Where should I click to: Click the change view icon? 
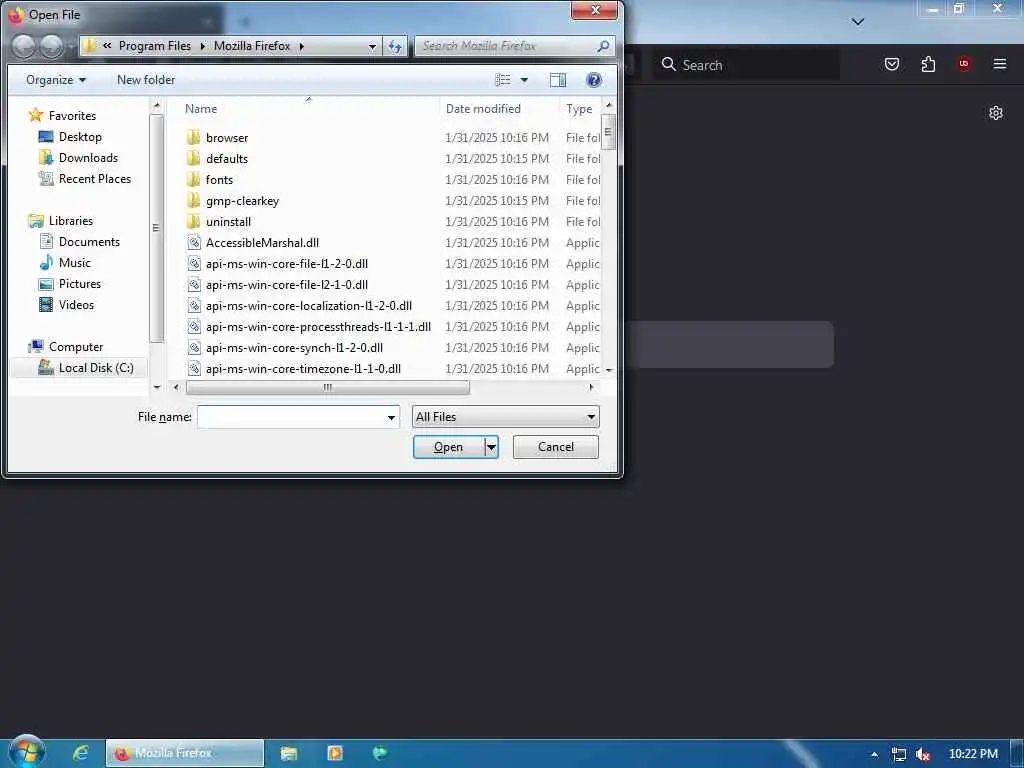point(503,80)
